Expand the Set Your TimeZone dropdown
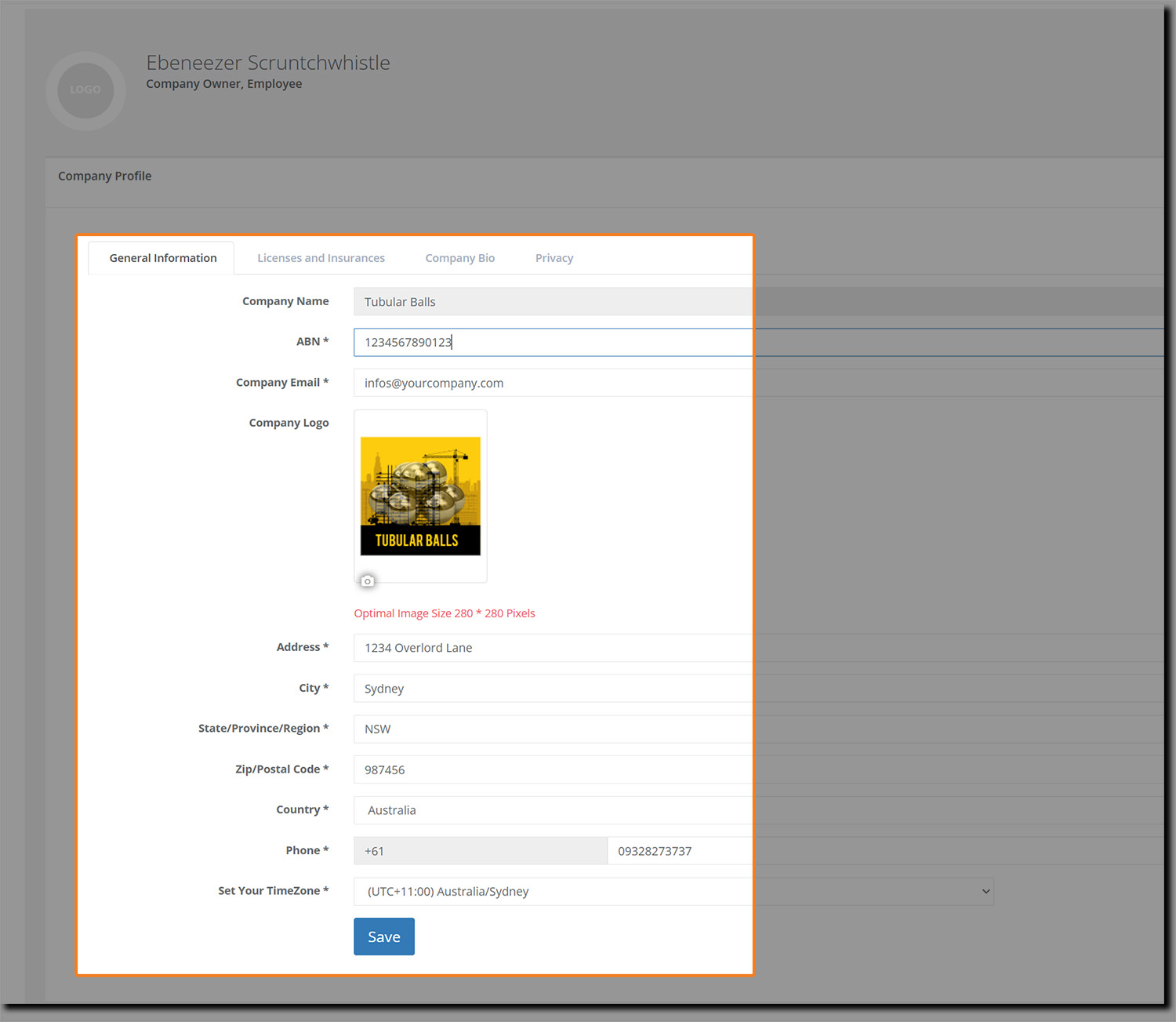The width and height of the screenshot is (1176, 1022). coord(673,891)
